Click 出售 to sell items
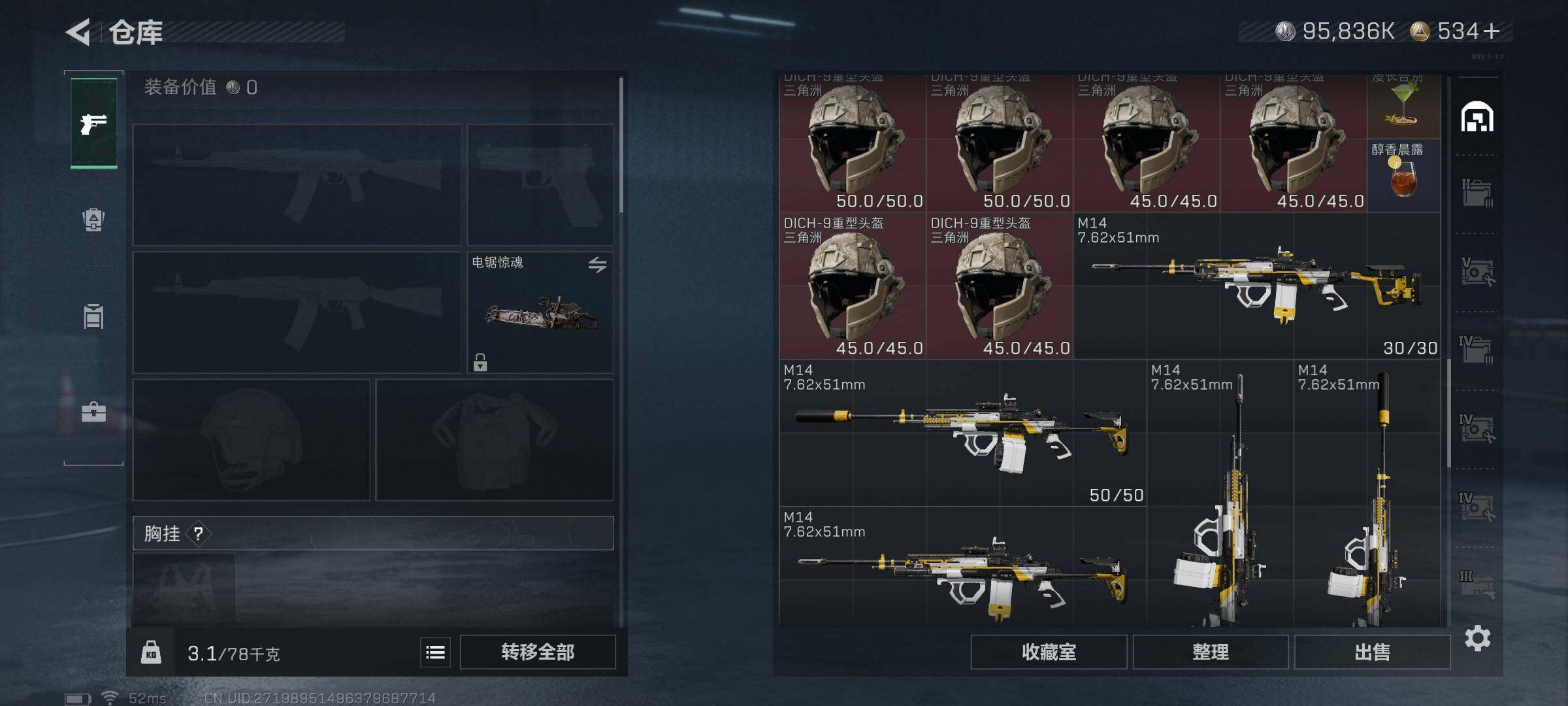The height and width of the screenshot is (706, 1568). tap(1372, 652)
